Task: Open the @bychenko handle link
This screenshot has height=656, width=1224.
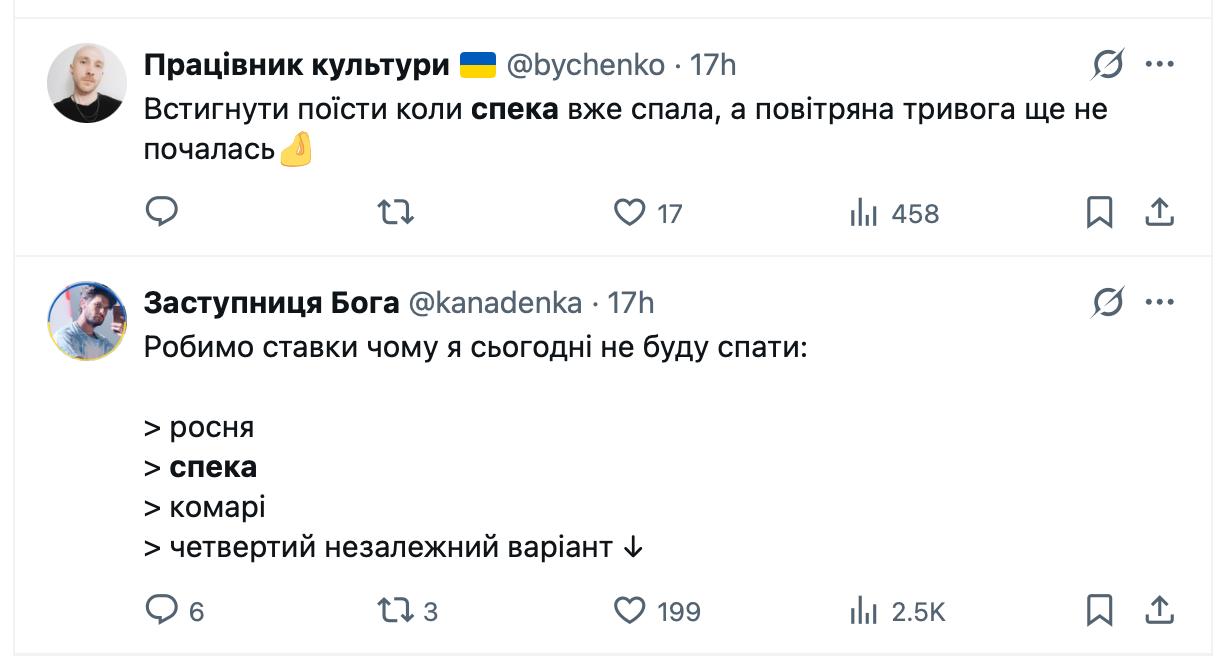Action: (586, 66)
